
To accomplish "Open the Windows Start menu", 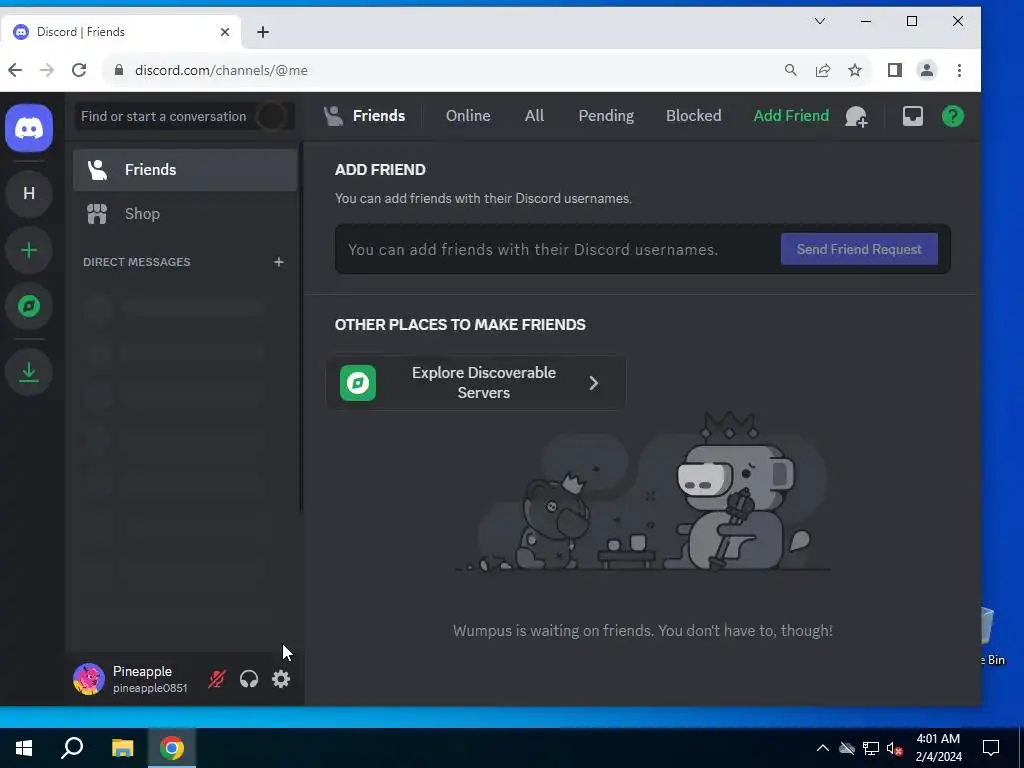I will (24, 748).
